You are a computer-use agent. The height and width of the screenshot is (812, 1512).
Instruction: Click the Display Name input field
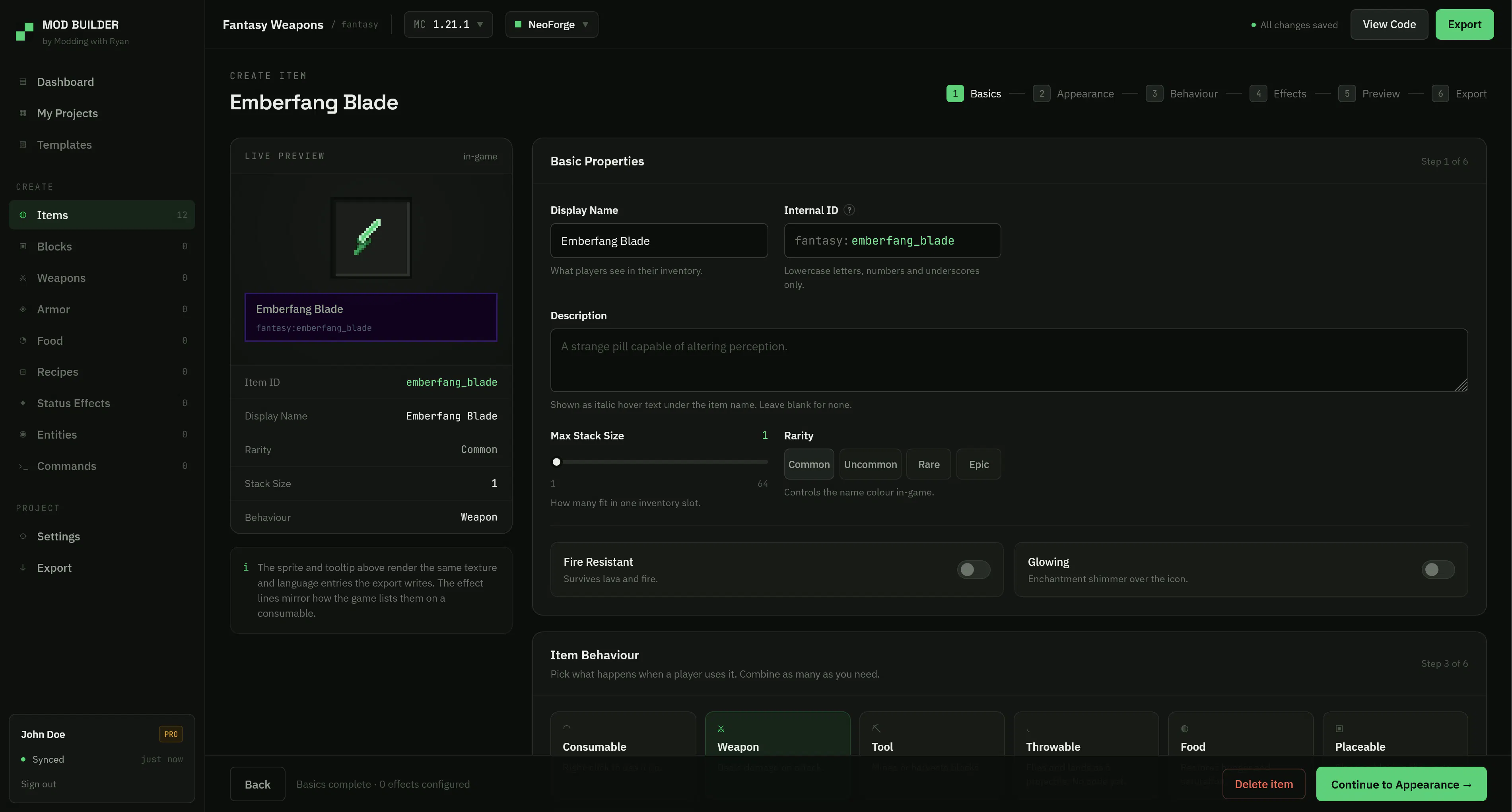pyautogui.click(x=659, y=241)
